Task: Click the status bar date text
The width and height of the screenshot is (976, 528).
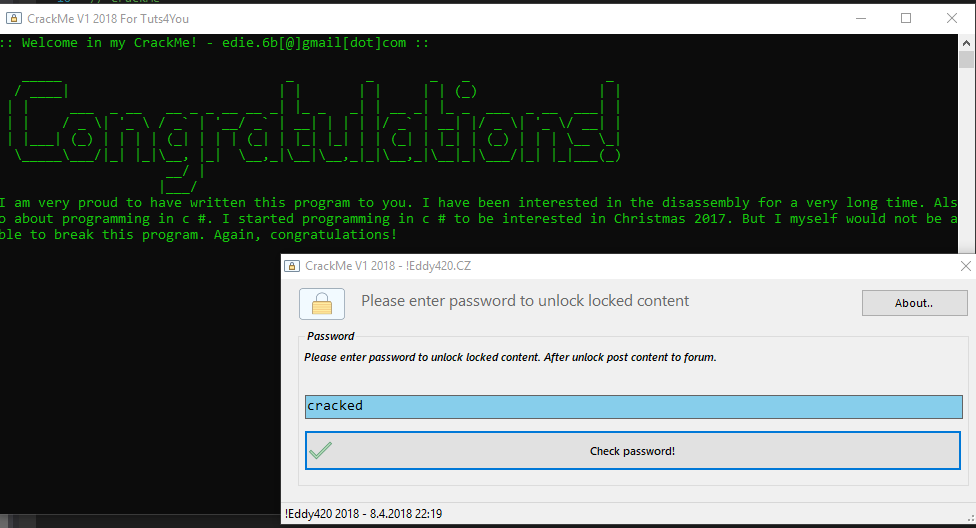Action: point(363,514)
